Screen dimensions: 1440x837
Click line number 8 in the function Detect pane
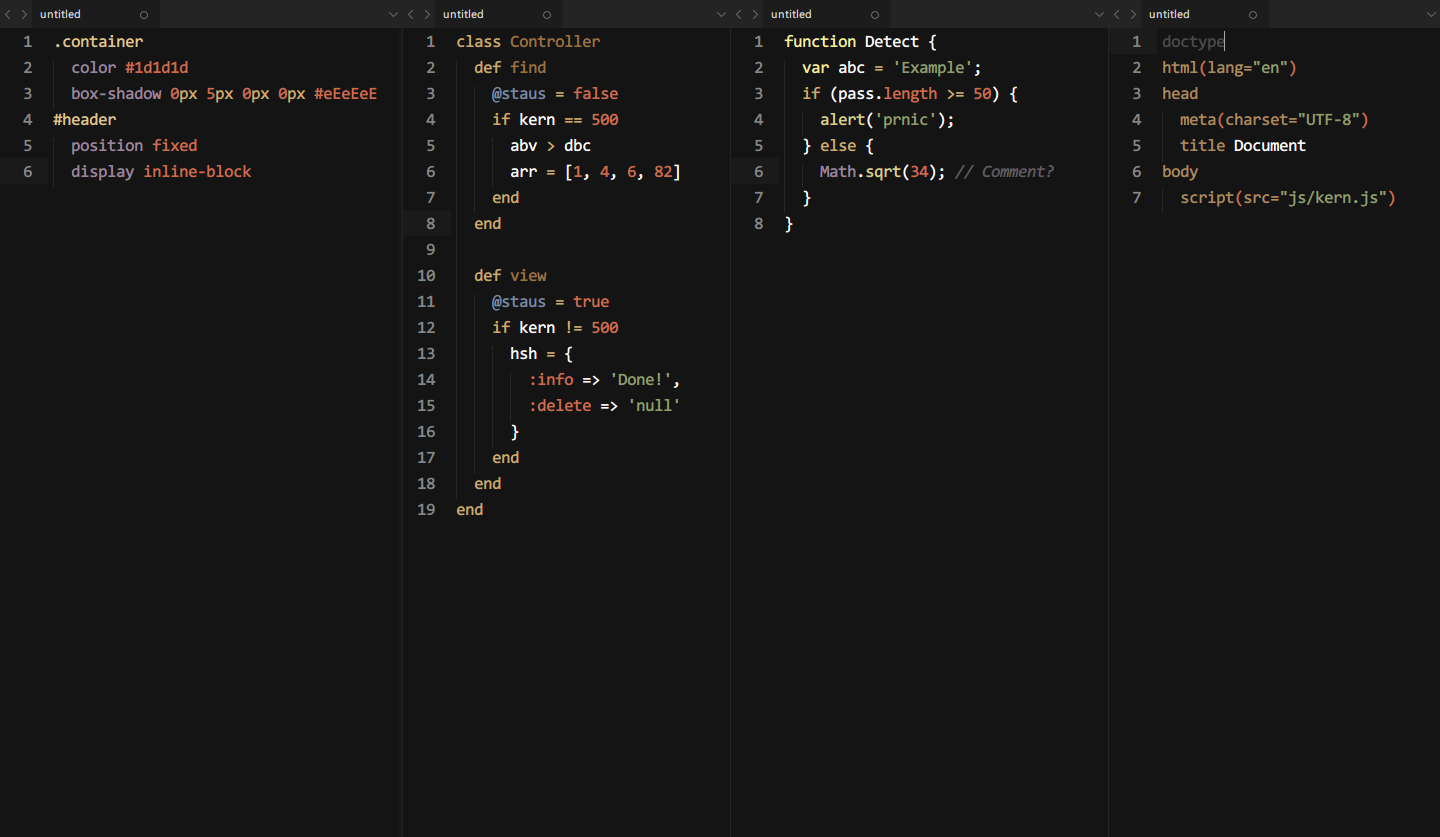click(759, 224)
